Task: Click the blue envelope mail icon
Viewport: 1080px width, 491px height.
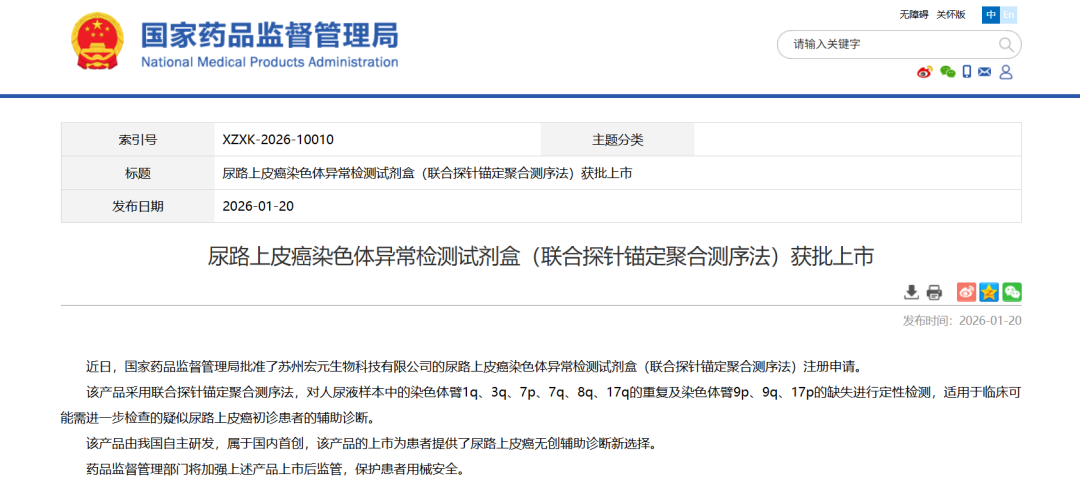Action: click(x=985, y=72)
